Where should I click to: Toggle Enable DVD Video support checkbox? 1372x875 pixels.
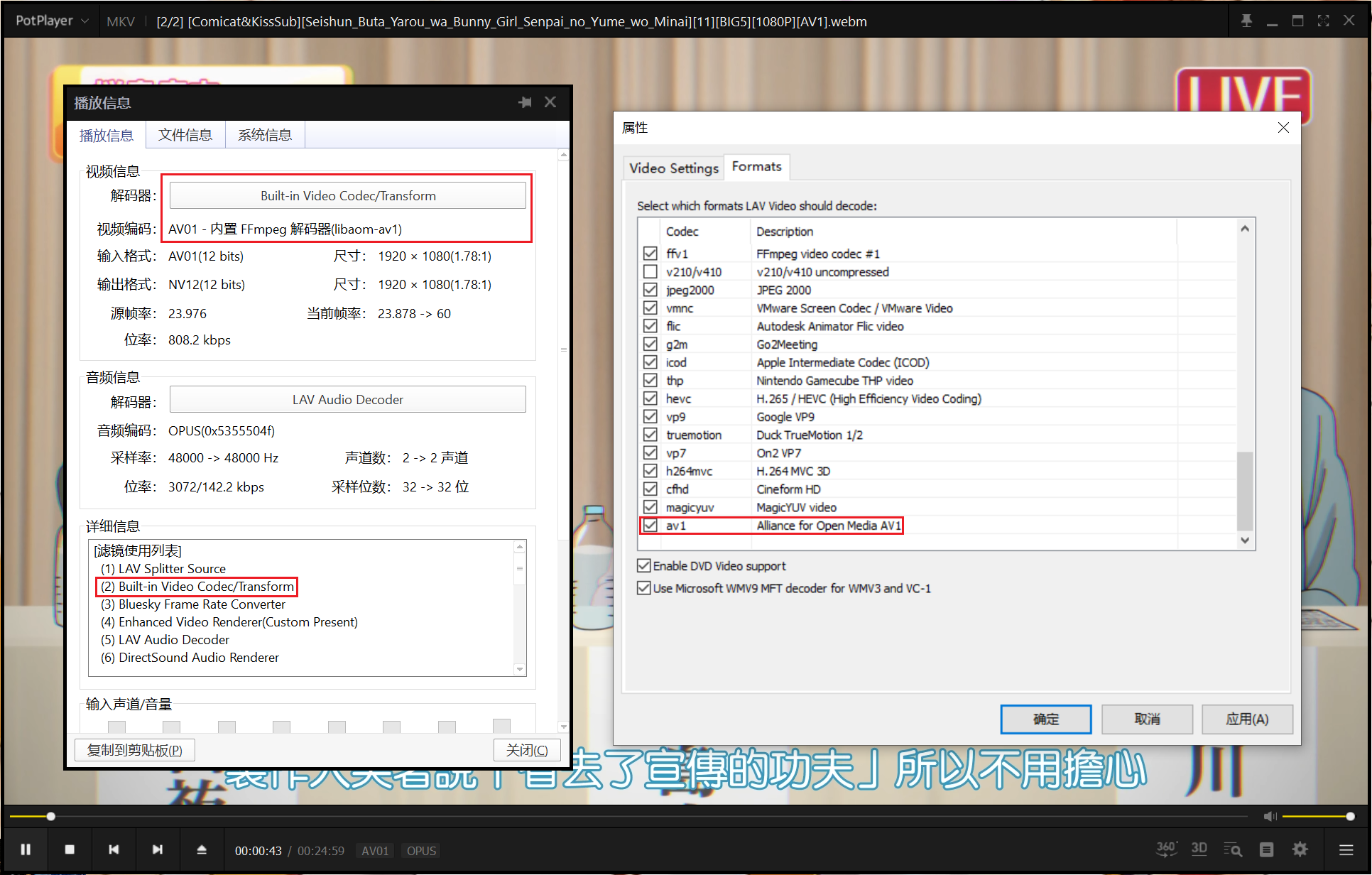[x=644, y=565]
